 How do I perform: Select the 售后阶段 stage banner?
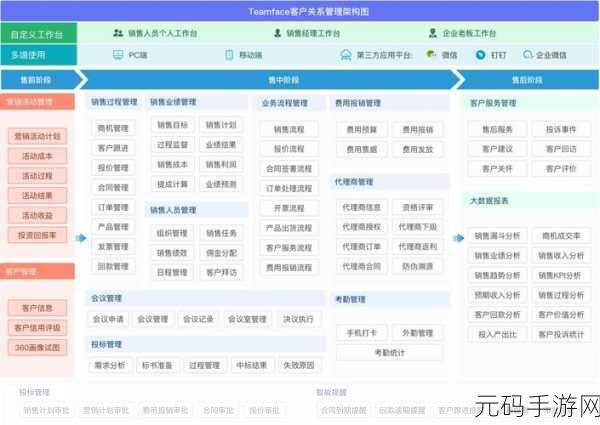point(528,80)
